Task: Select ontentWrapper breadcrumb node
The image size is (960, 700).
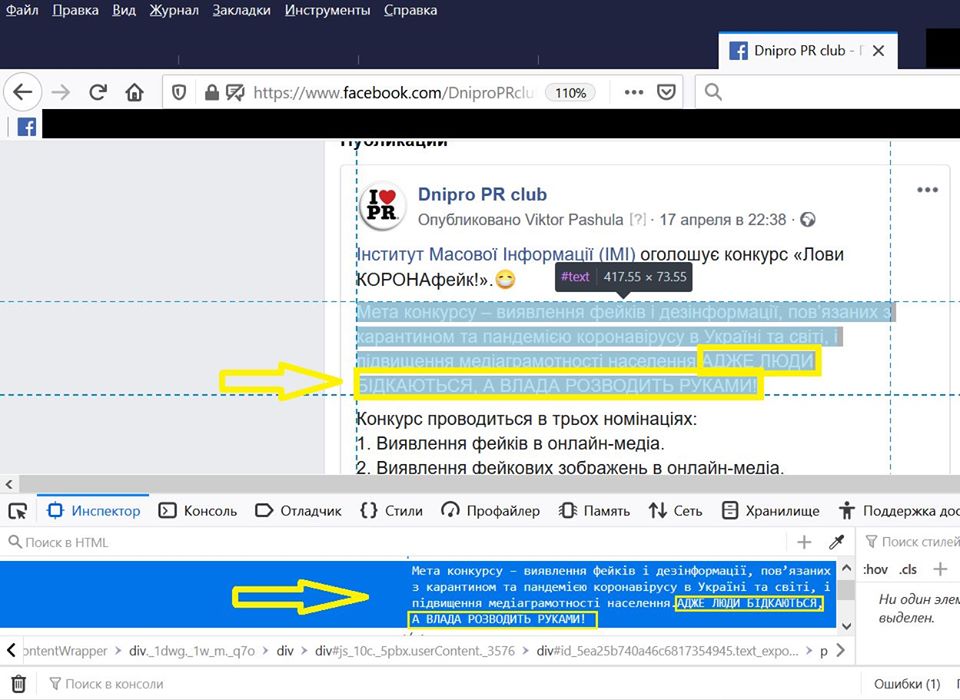Action: pyautogui.click(x=64, y=651)
